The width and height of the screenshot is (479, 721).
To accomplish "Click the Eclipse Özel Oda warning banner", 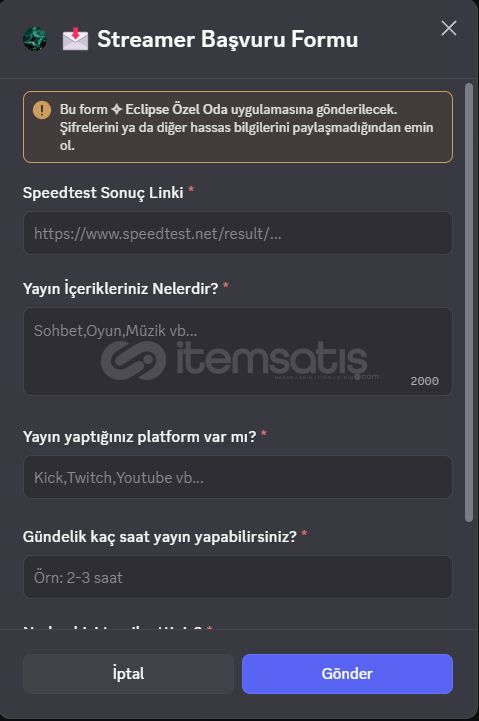I will click(x=238, y=127).
